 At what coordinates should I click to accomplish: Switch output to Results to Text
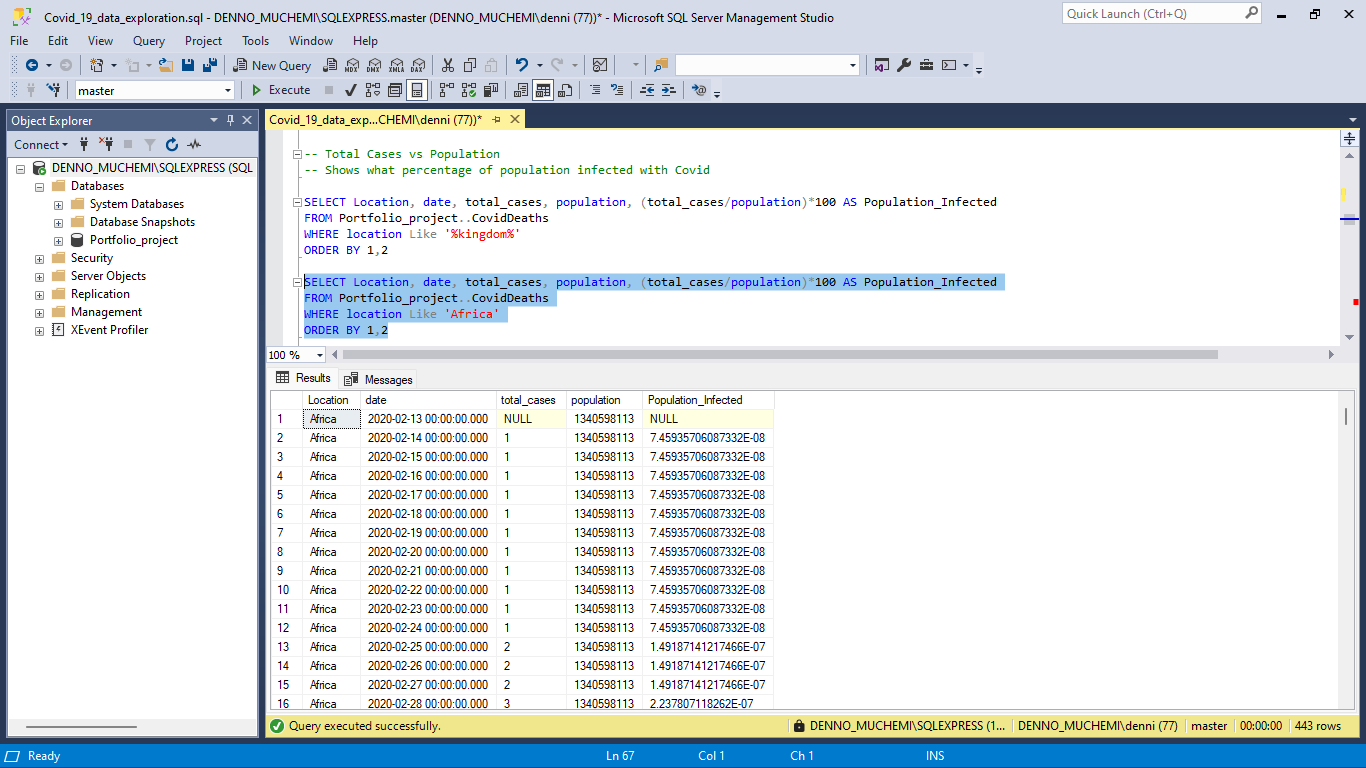521,90
